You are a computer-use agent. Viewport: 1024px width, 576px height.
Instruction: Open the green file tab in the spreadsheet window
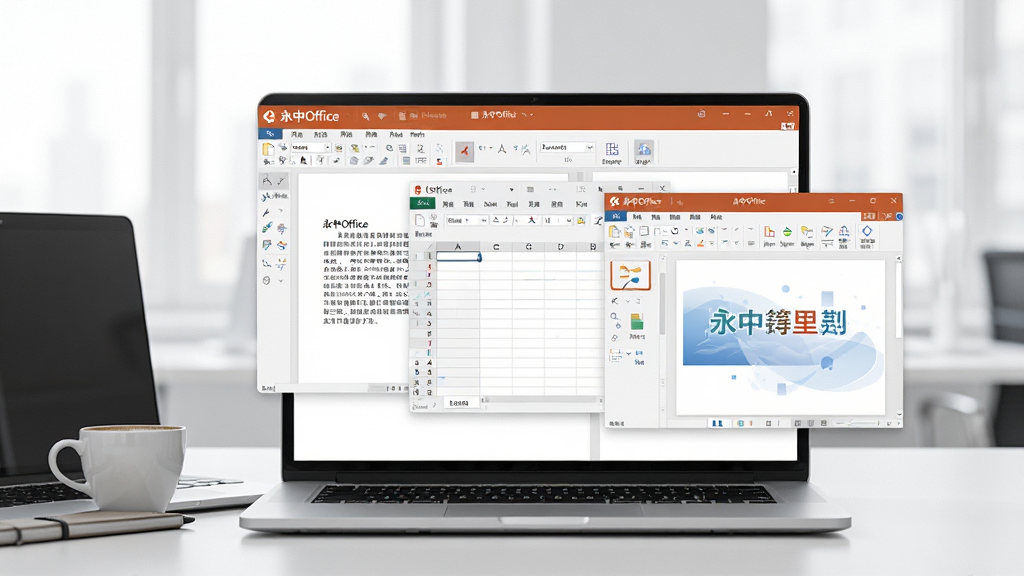[423, 203]
